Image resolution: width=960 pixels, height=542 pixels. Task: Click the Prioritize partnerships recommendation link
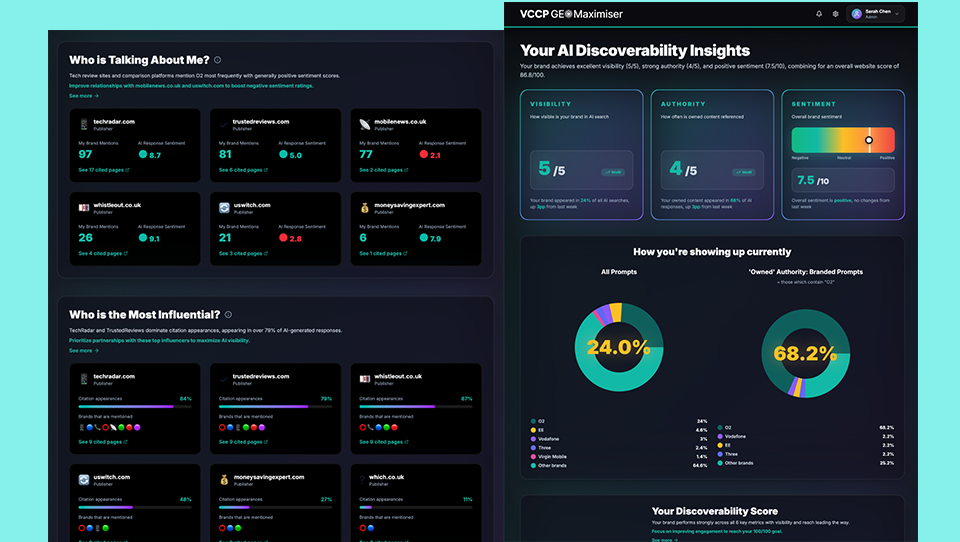pyautogui.click(x=159, y=341)
